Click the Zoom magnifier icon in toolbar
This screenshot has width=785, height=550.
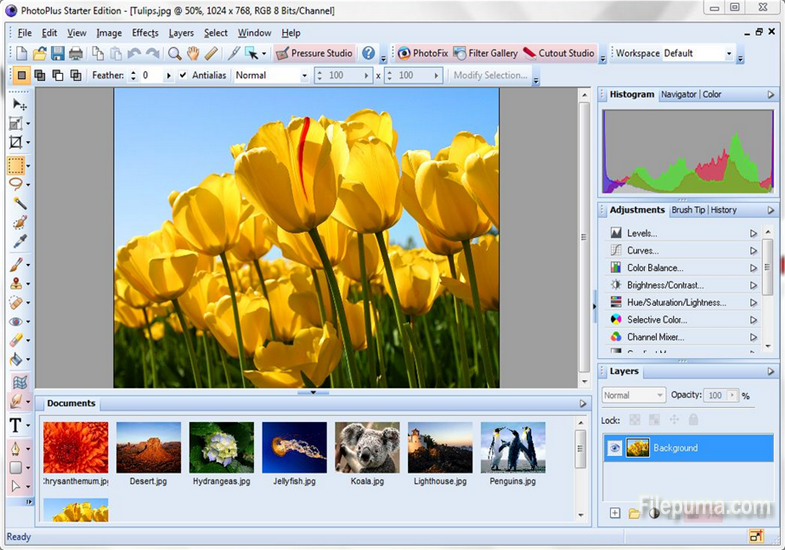point(175,53)
